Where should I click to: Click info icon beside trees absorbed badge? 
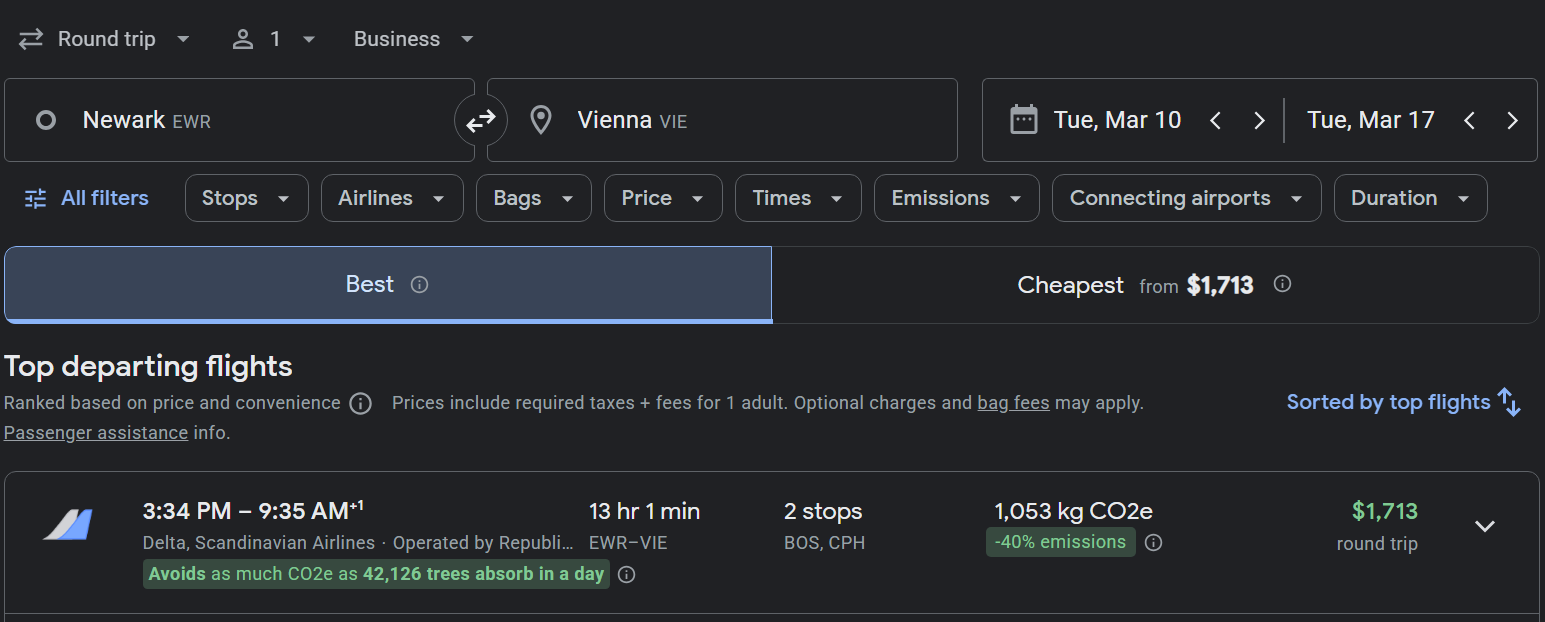coord(626,575)
